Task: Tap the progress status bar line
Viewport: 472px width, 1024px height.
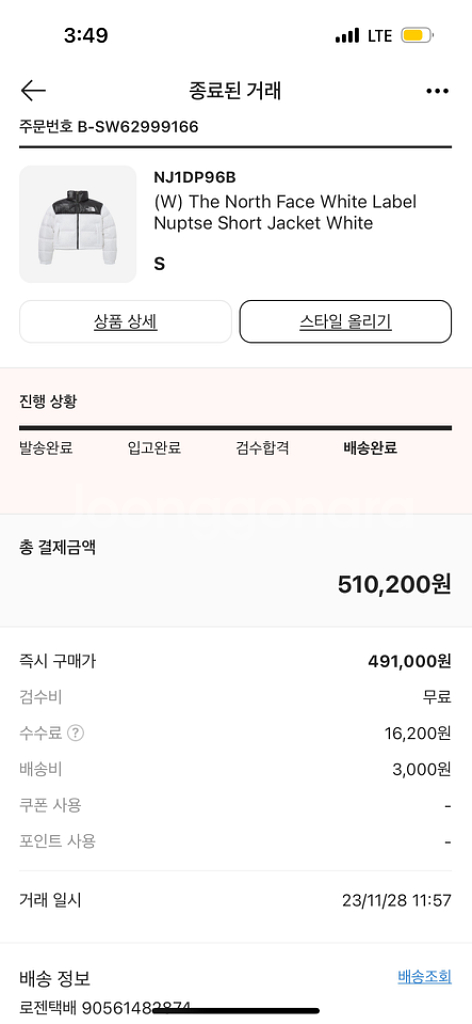Action: (x=236, y=428)
